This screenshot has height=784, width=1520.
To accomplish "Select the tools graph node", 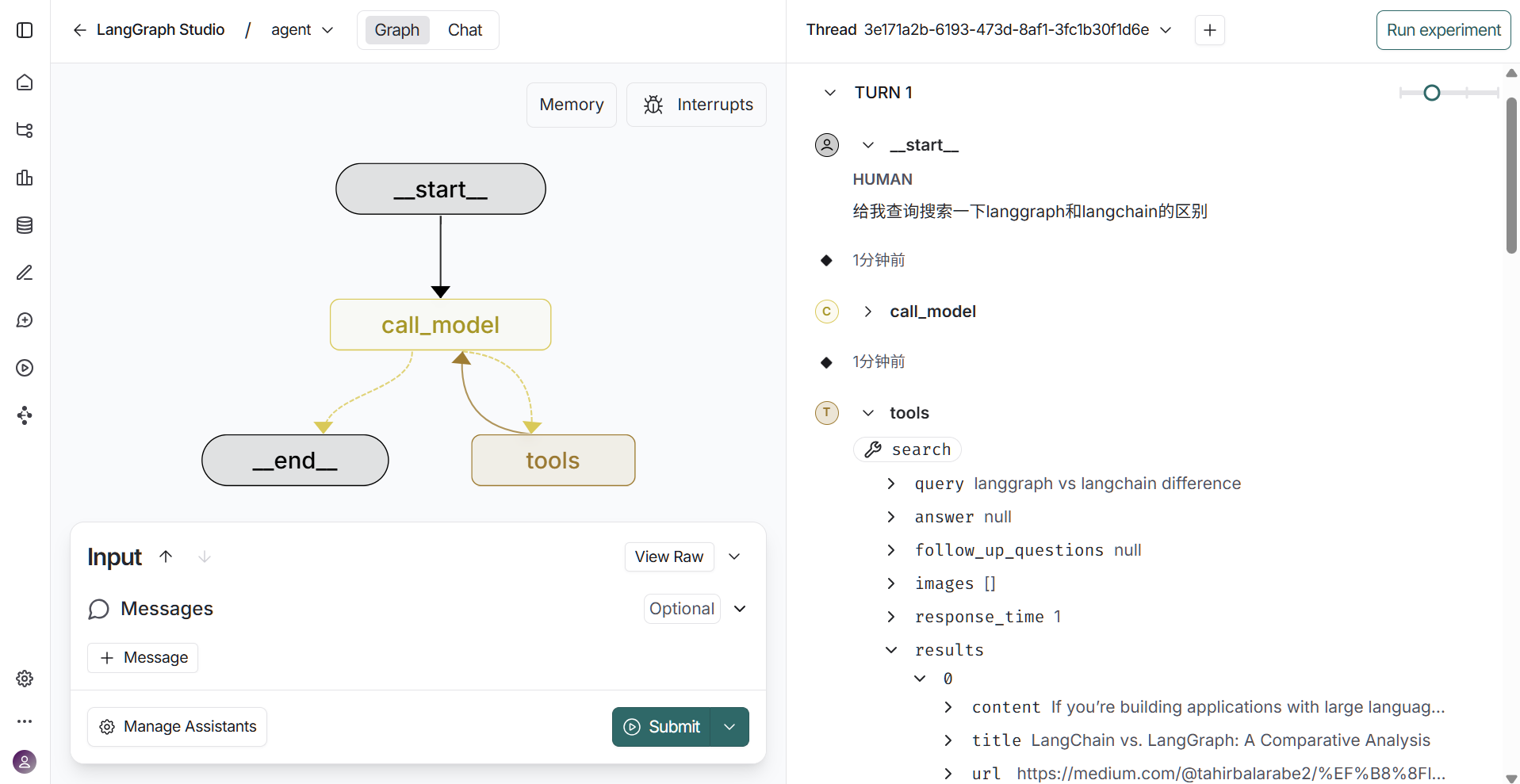I will point(553,461).
